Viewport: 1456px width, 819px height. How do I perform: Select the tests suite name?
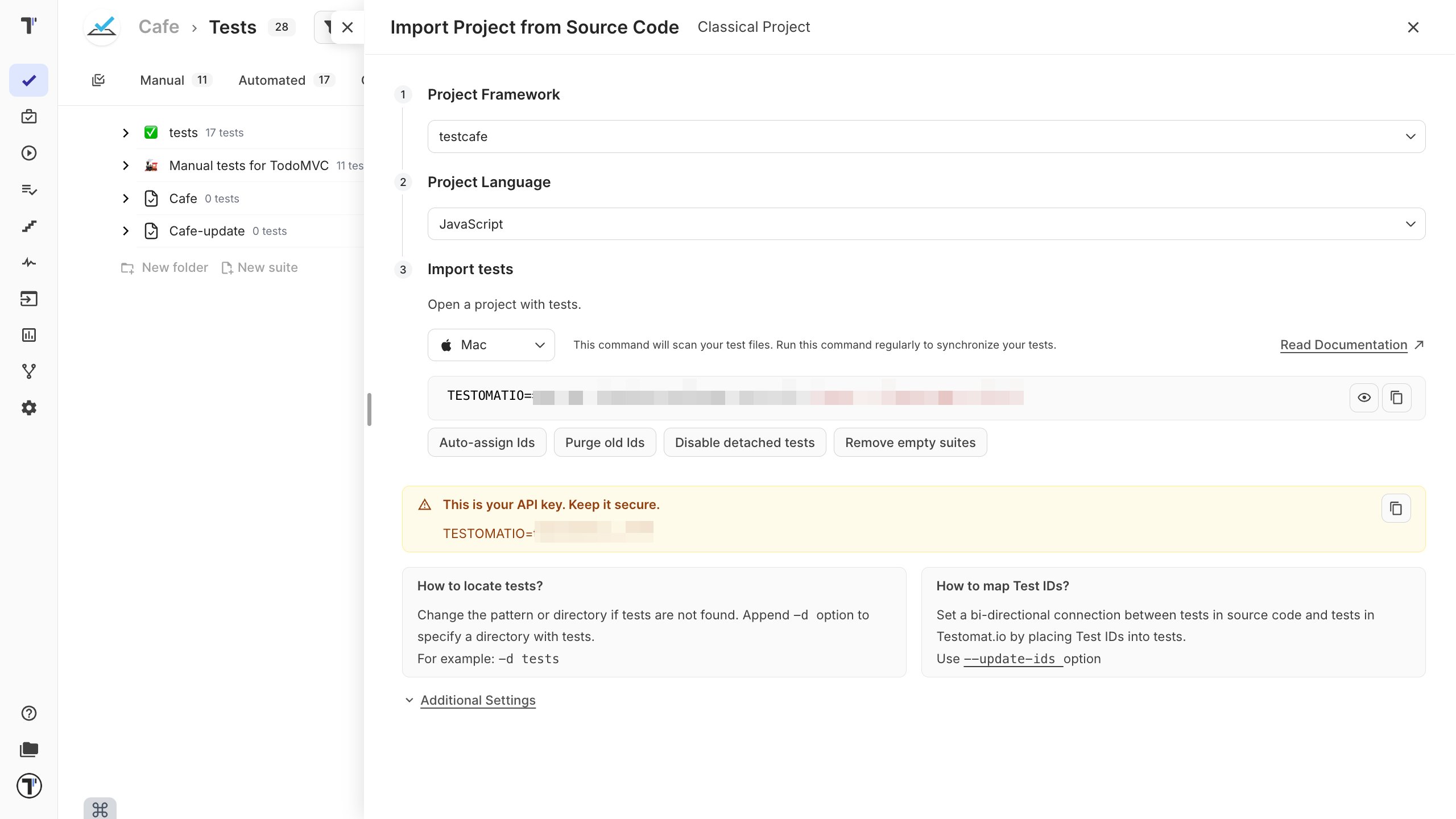click(x=183, y=133)
